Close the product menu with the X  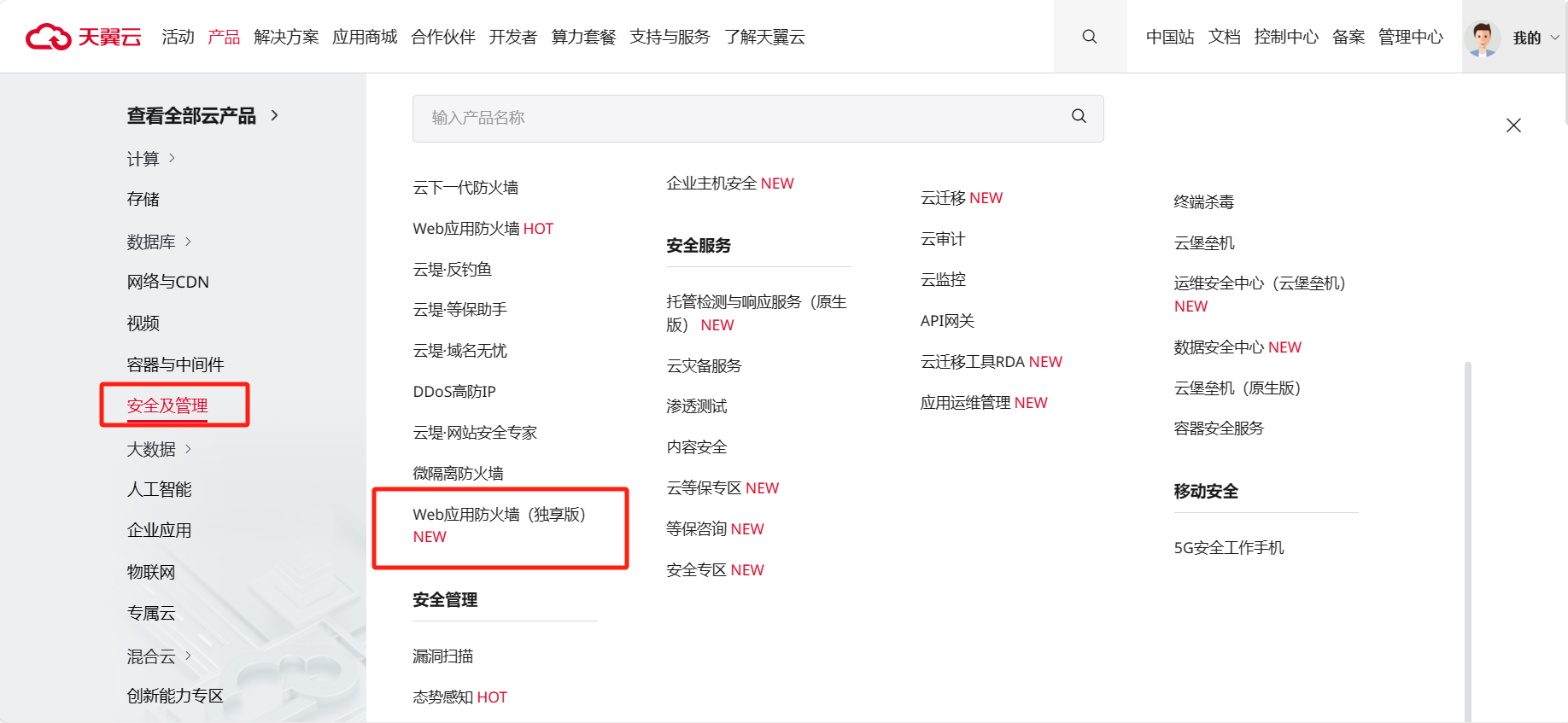(1513, 125)
